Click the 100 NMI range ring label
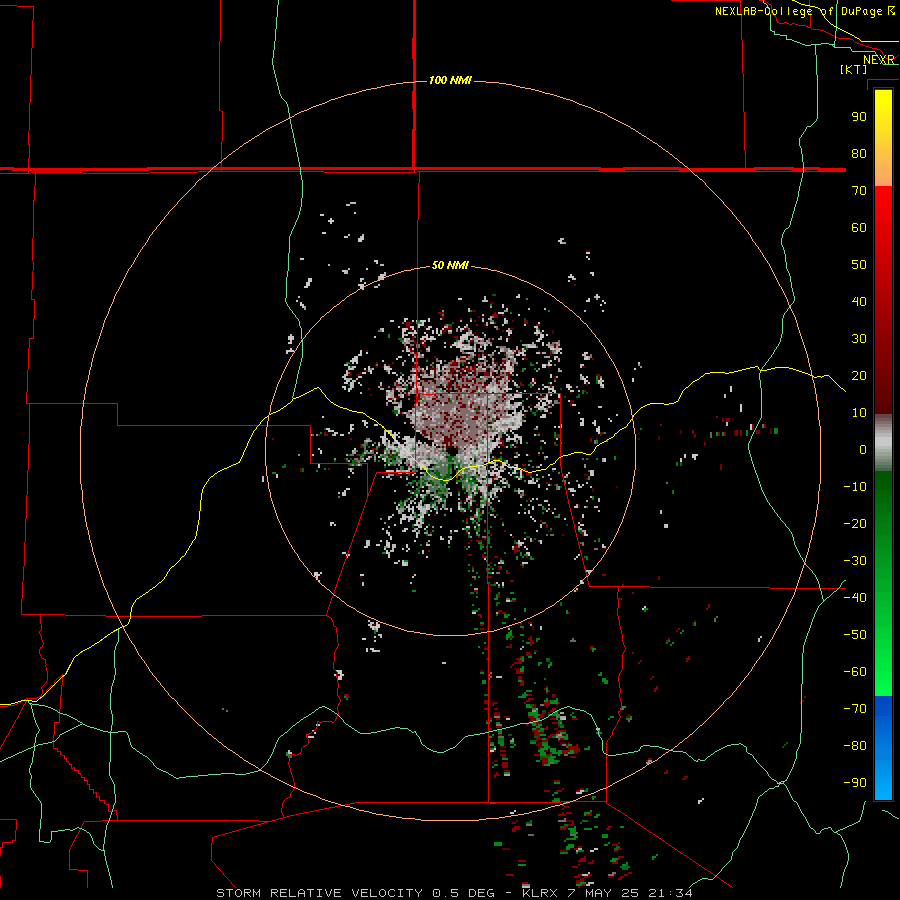The image size is (900, 900). point(450,80)
